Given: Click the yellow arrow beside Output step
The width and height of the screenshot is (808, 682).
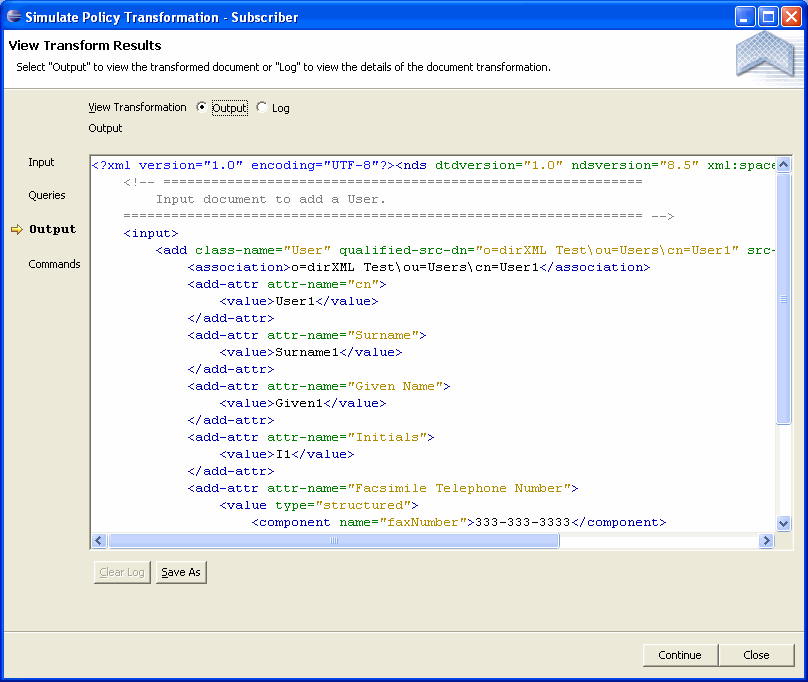Looking at the screenshot, I should coord(16,229).
